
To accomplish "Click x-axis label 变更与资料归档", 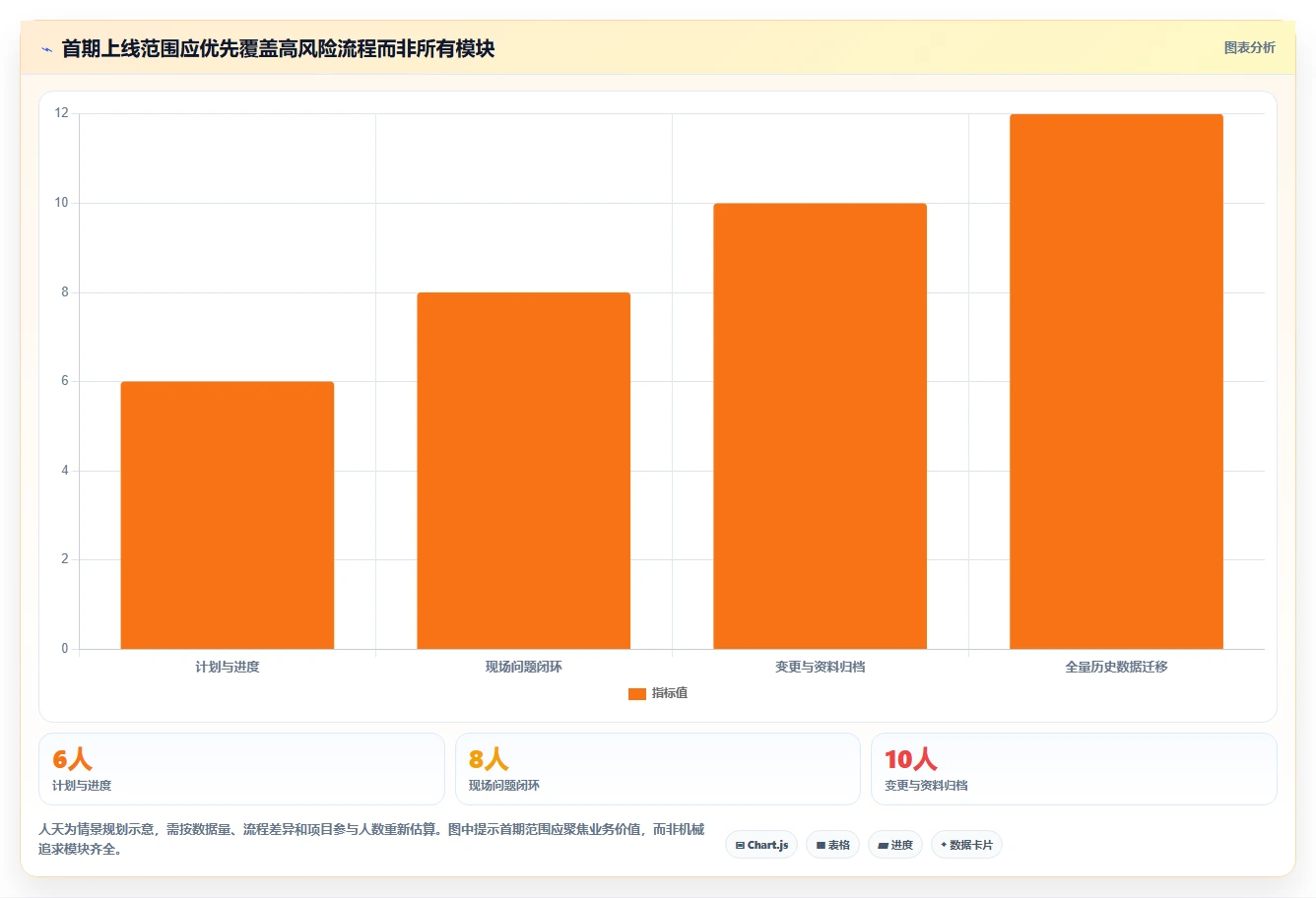I will (820, 667).
